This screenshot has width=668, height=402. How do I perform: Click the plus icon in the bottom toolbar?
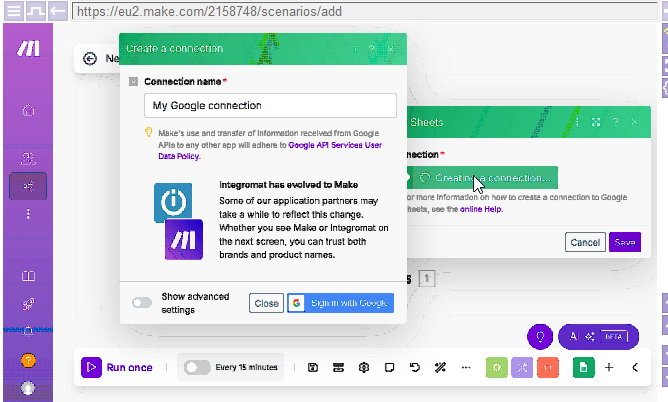(609, 367)
